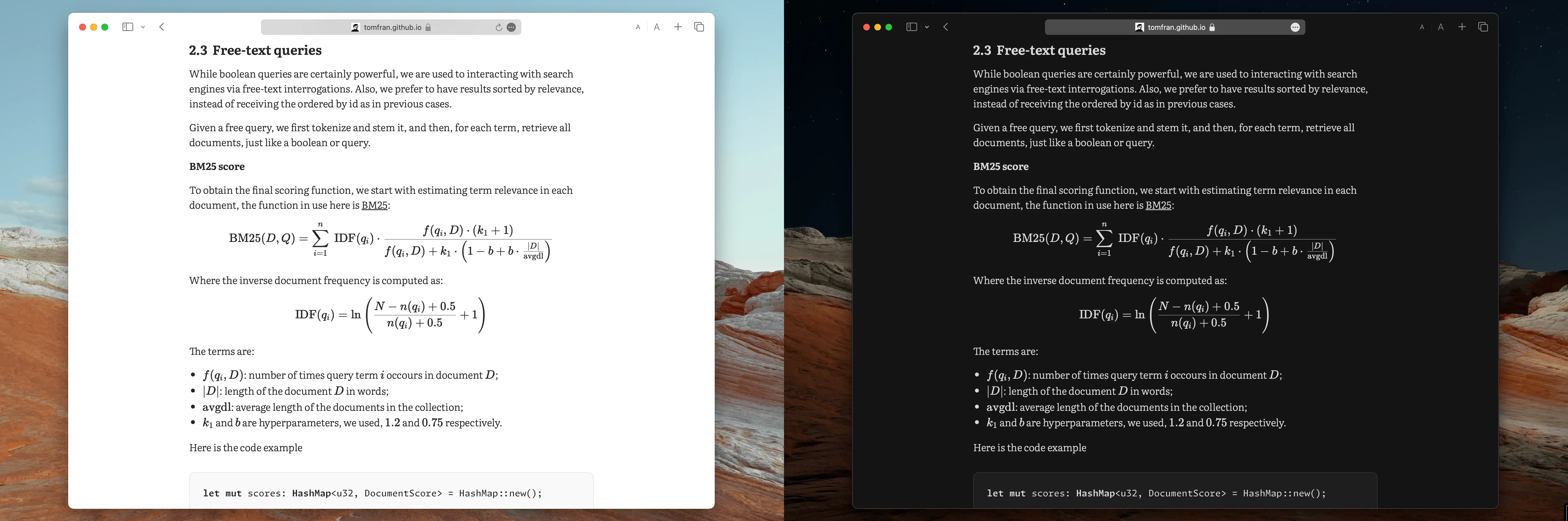Expand the sidebar dropdown chevron, light window

coord(143,27)
